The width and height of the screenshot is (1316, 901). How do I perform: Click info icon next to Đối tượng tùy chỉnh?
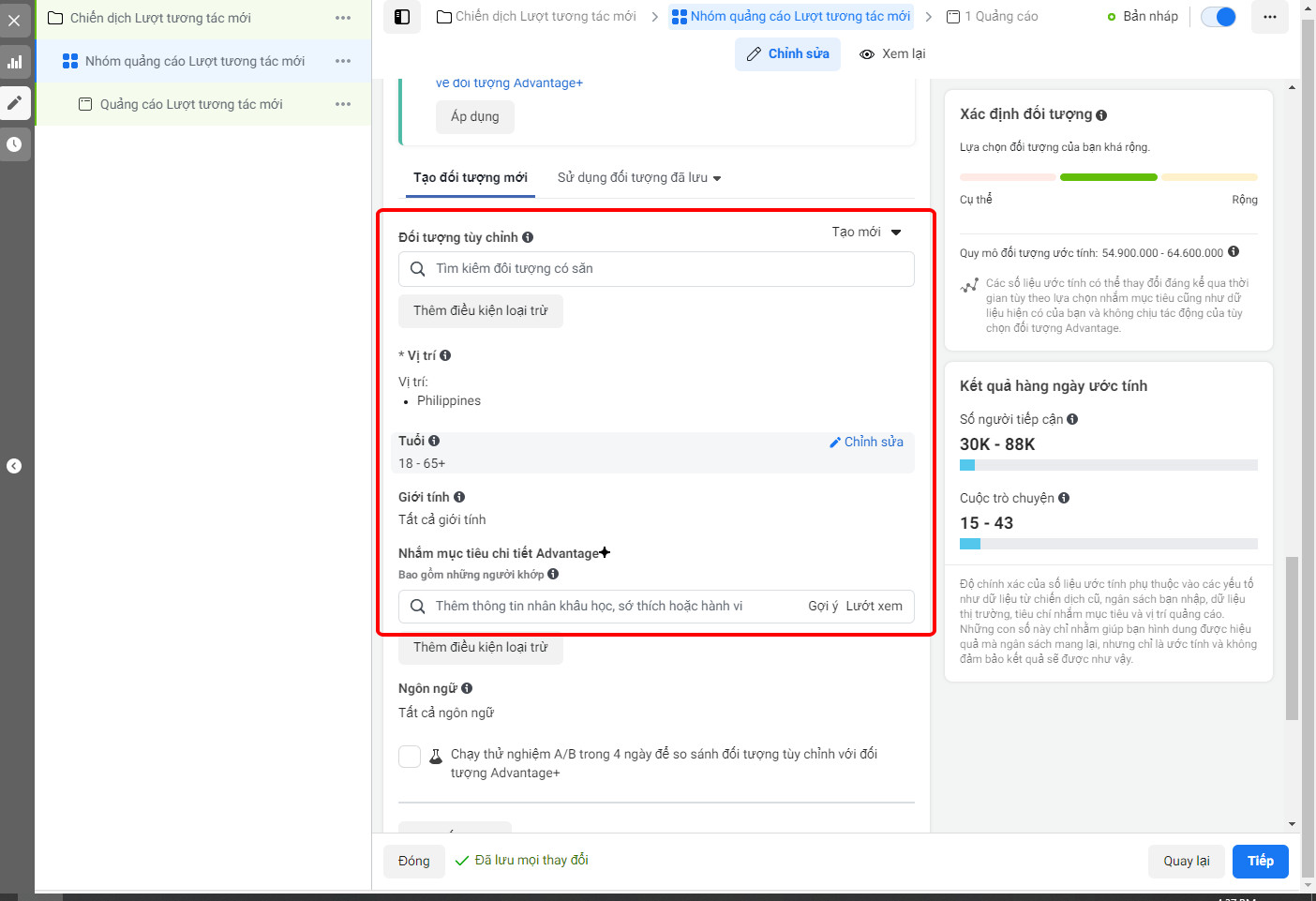click(x=528, y=237)
